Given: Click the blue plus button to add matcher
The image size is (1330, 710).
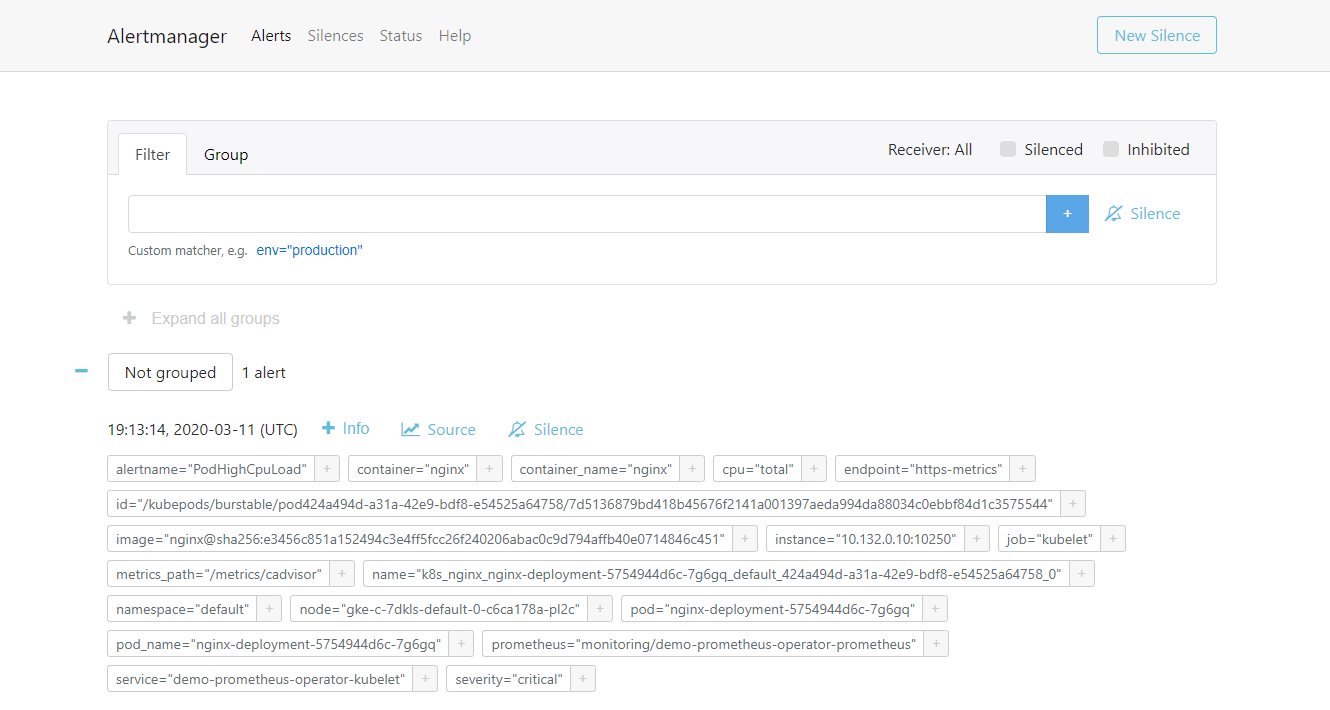Looking at the screenshot, I should click(1067, 214).
